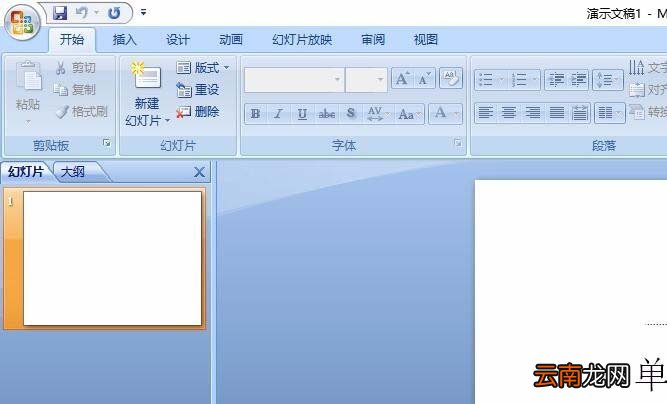Center the text
Viewport: 667px width, 404px height.
click(509, 113)
